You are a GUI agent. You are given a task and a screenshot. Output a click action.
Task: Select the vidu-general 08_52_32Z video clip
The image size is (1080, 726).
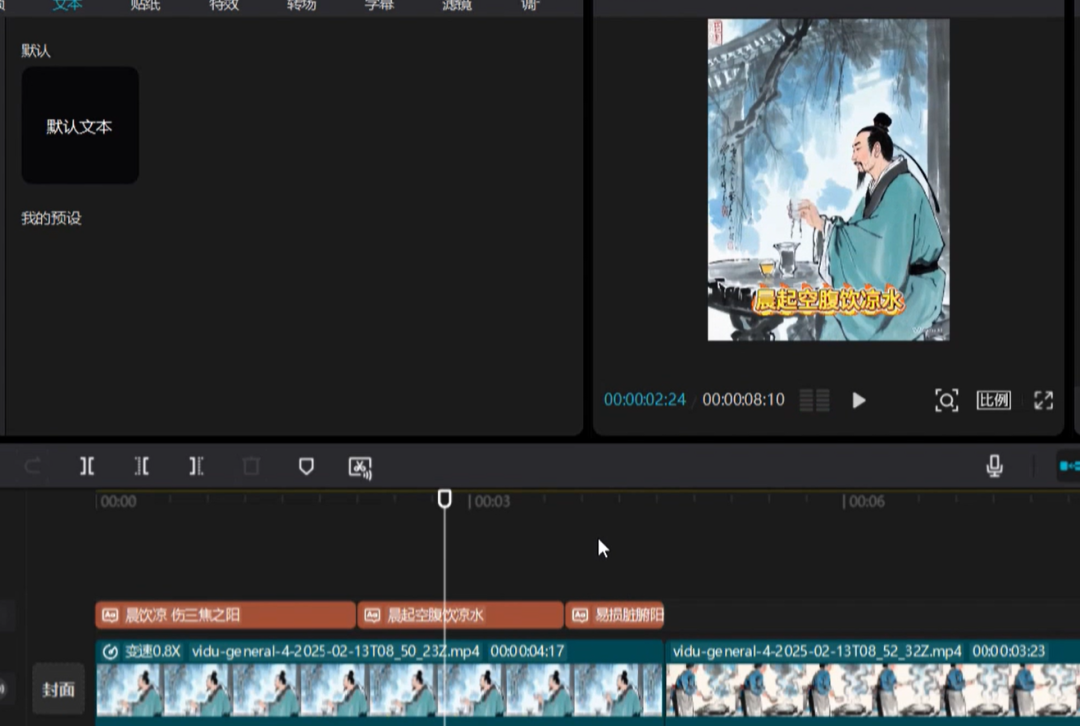point(872,682)
